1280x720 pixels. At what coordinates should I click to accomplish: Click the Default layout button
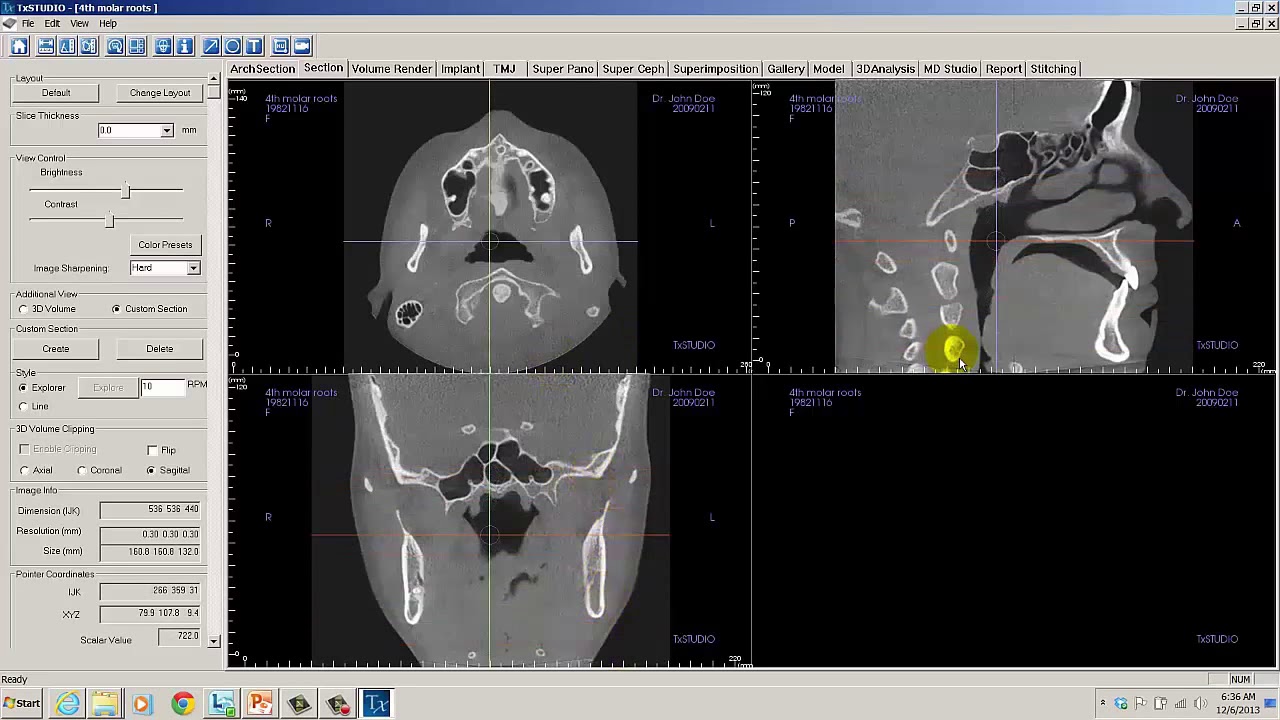[x=56, y=93]
